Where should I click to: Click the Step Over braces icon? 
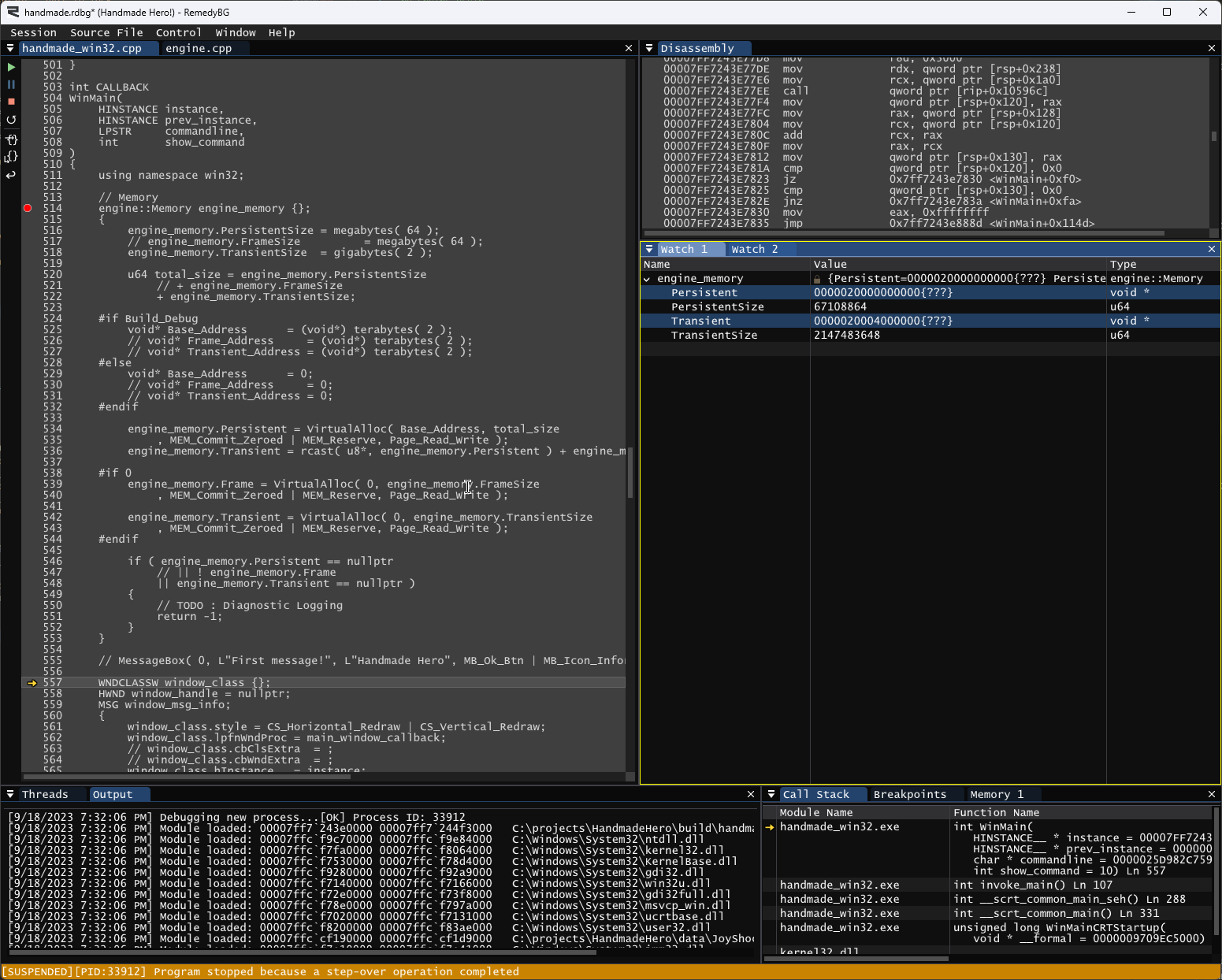(x=11, y=157)
